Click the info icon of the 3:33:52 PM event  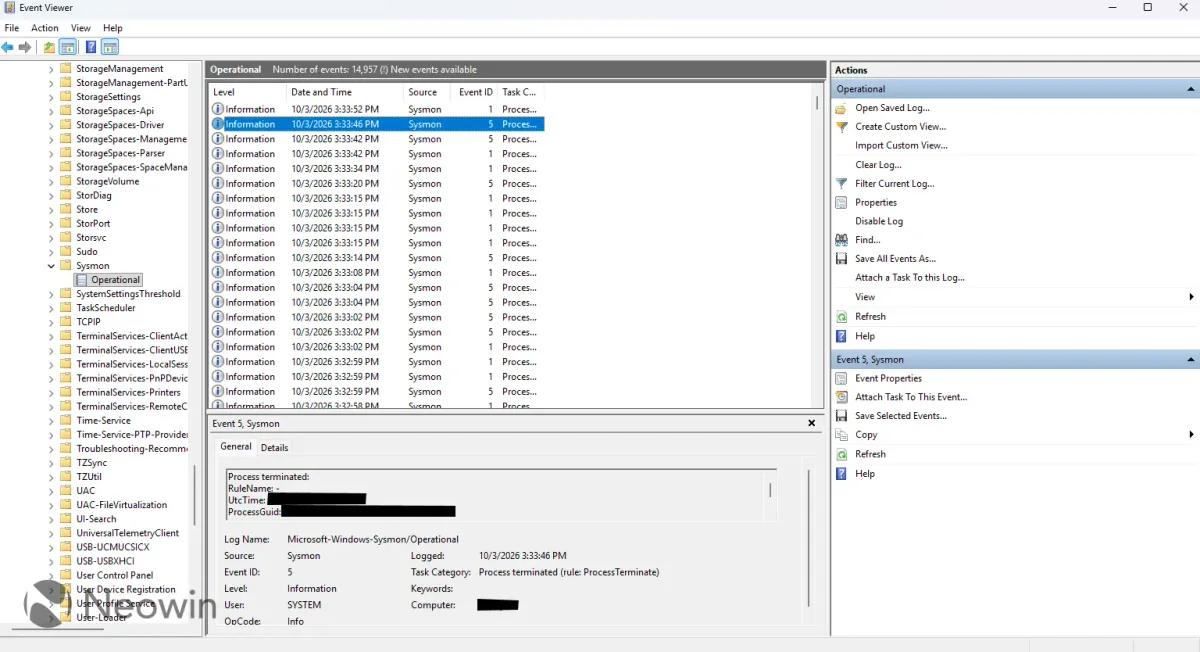tap(218, 109)
